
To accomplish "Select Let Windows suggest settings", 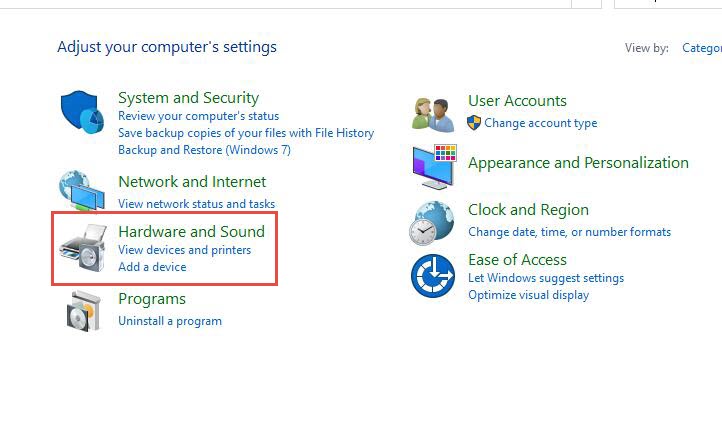I will click(545, 278).
